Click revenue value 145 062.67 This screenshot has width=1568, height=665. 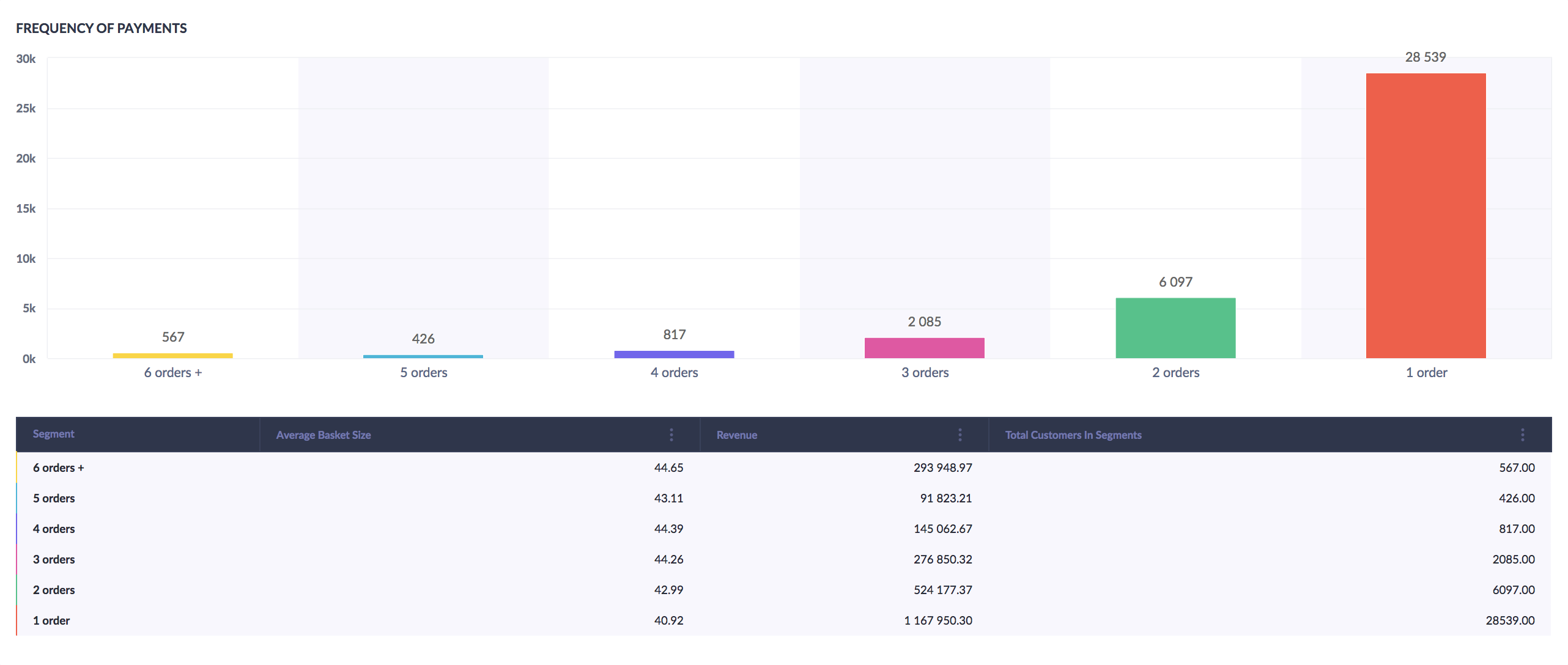click(942, 529)
